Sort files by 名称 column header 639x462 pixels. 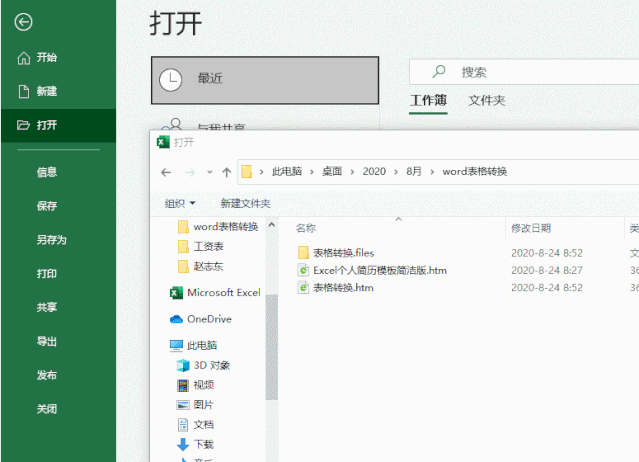click(x=306, y=228)
